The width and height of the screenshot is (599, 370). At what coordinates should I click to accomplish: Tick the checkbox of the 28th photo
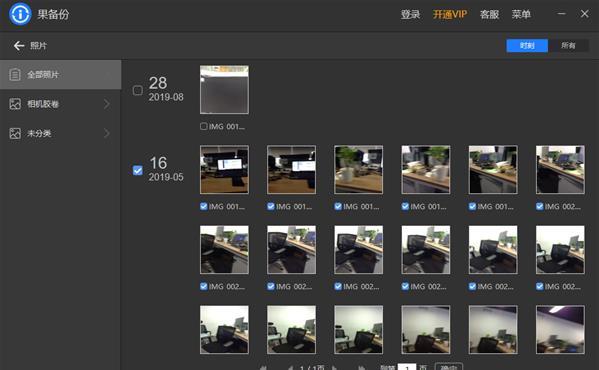pyautogui.click(x=204, y=126)
